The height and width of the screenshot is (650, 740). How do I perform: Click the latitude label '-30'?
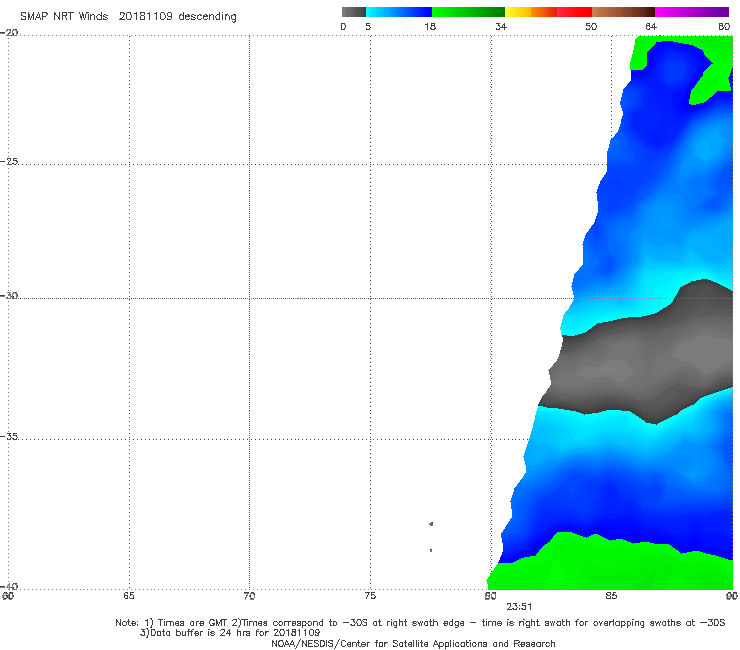pos(9,295)
